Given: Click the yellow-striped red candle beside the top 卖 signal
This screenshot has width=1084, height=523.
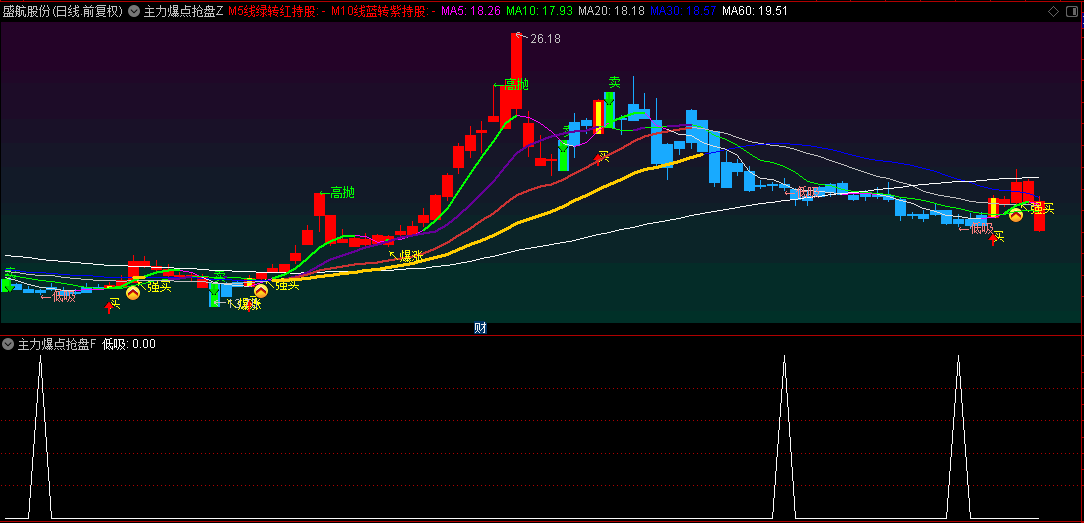Looking at the screenshot, I should pyautogui.click(x=598, y=117).
